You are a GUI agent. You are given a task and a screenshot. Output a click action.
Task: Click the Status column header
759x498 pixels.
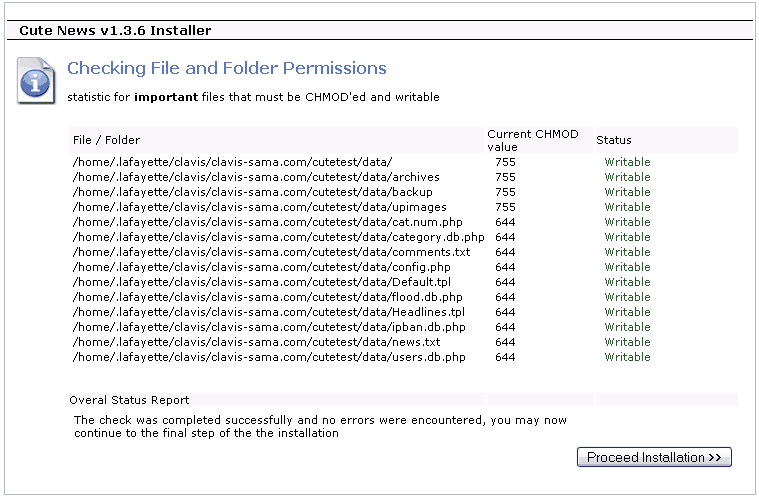614,140
